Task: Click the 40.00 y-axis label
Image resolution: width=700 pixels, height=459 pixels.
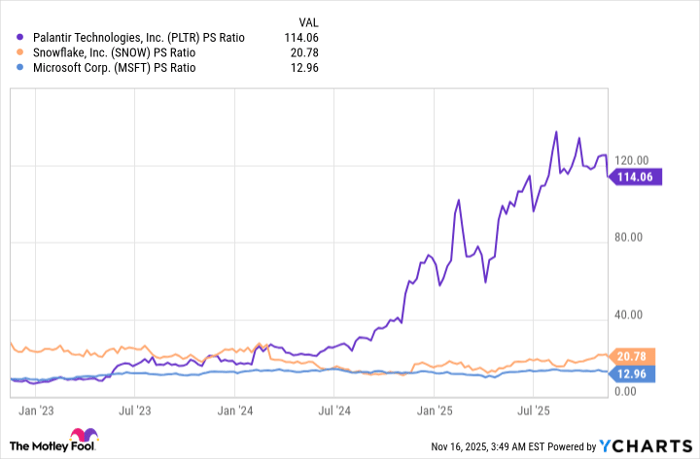Action: tap(629, 315)
